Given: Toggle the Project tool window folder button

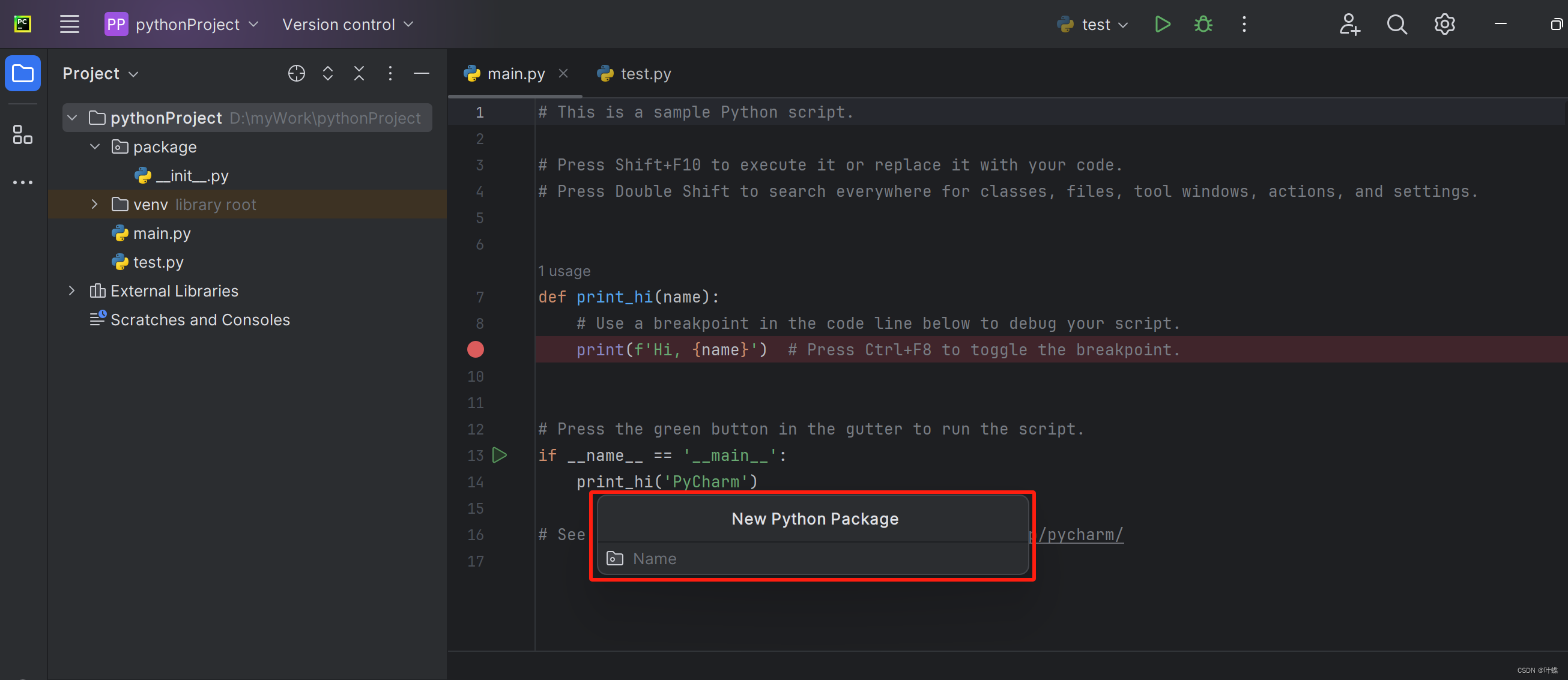Looking at the screenshot, I should pyautogui.click(x=23, y=73).
